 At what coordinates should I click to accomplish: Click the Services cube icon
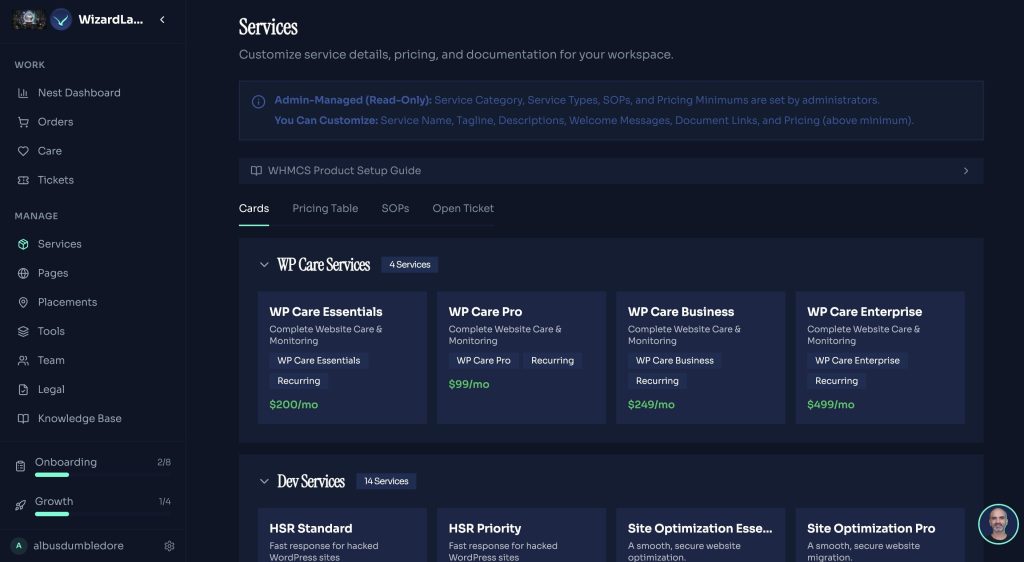[x=23, y=244]
